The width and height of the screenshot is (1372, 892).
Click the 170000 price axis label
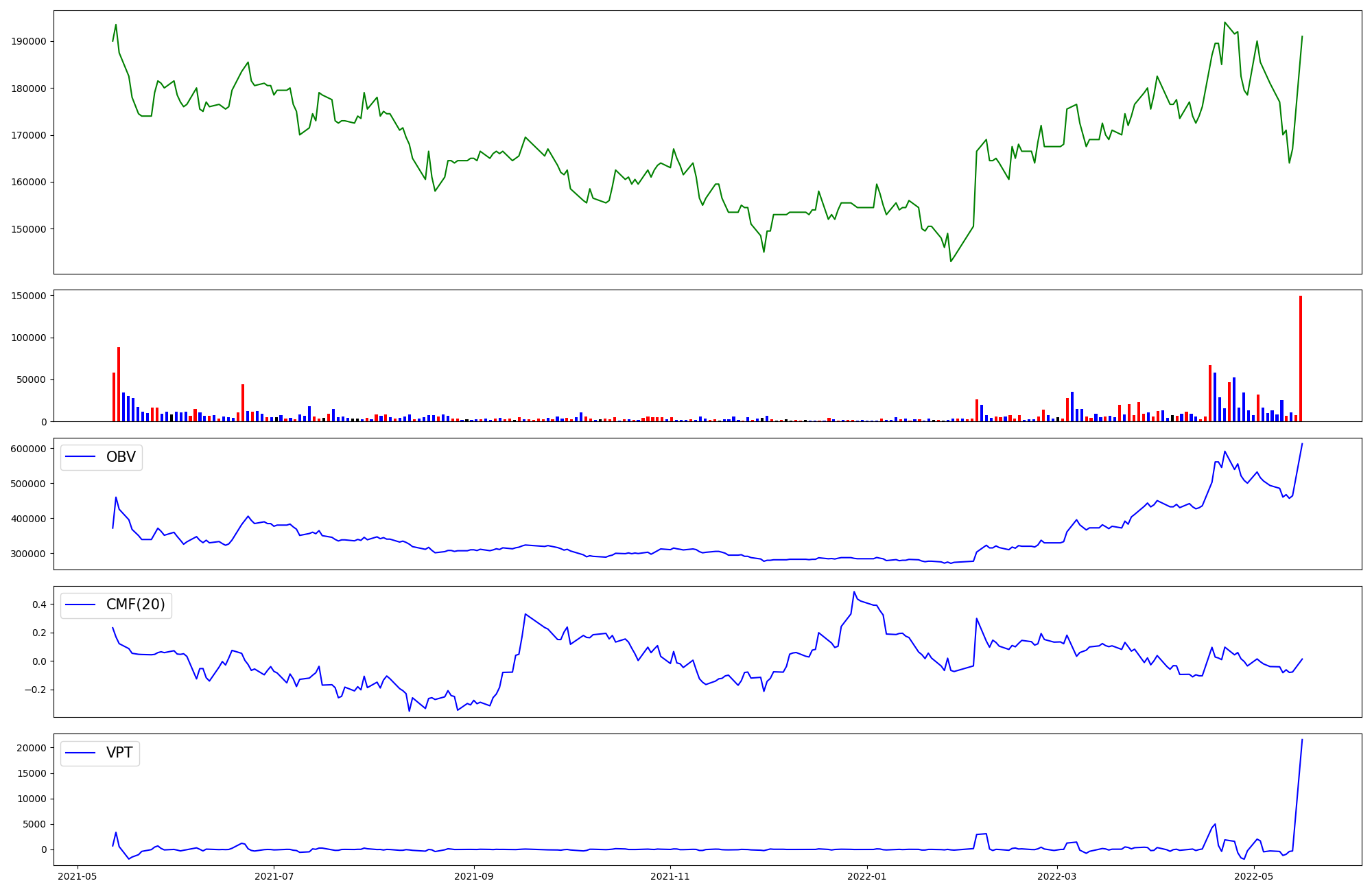click(x=29, y=135)
